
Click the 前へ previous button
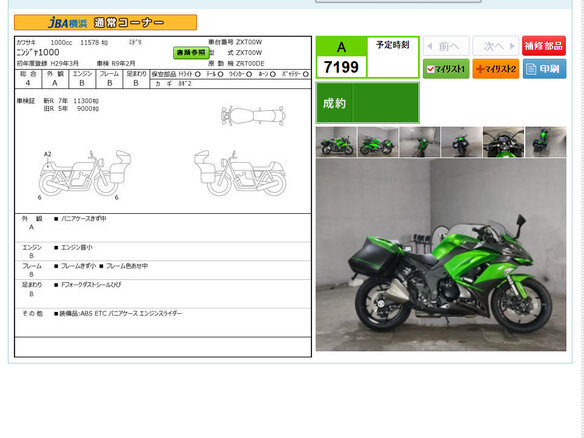(x=446, y=46)
